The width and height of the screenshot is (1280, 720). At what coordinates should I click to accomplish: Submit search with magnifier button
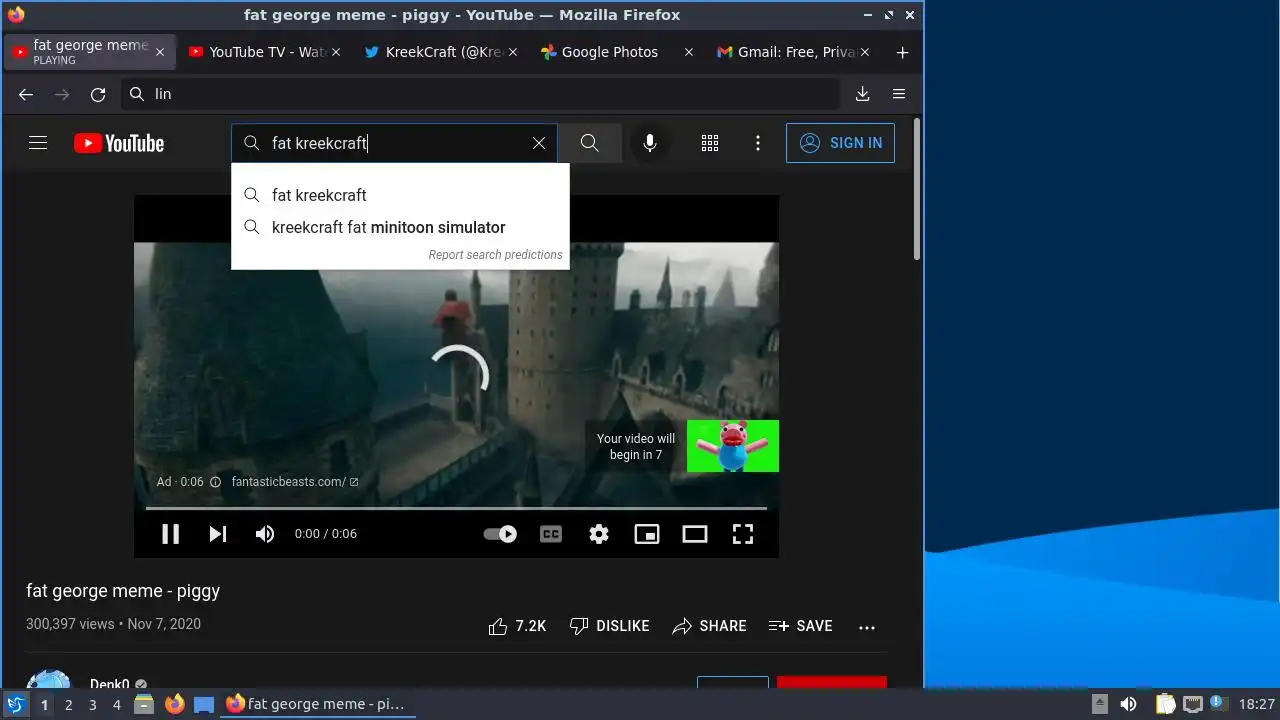tap(590, 143)
